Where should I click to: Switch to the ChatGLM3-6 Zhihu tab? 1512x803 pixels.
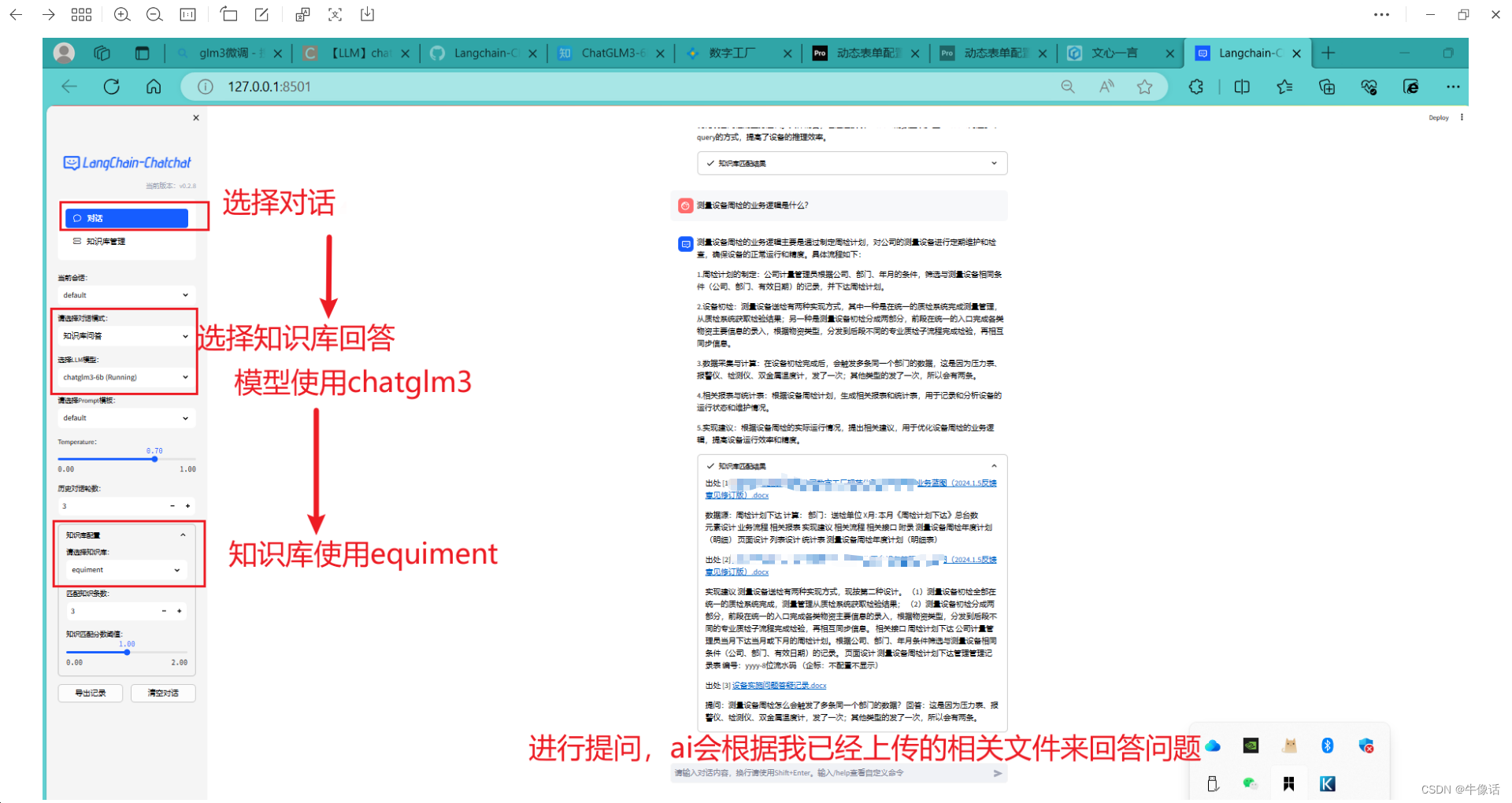pos(613,53)
